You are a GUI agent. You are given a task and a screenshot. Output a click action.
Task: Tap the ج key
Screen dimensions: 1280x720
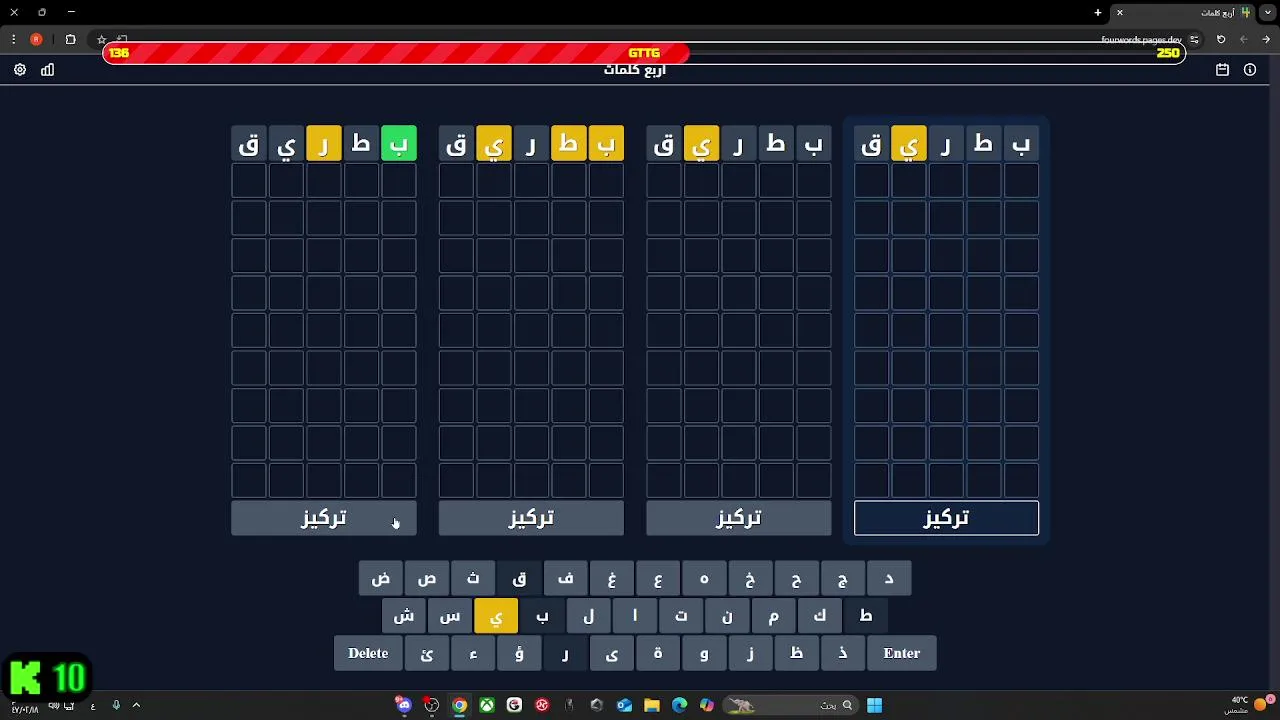(843, 579)
